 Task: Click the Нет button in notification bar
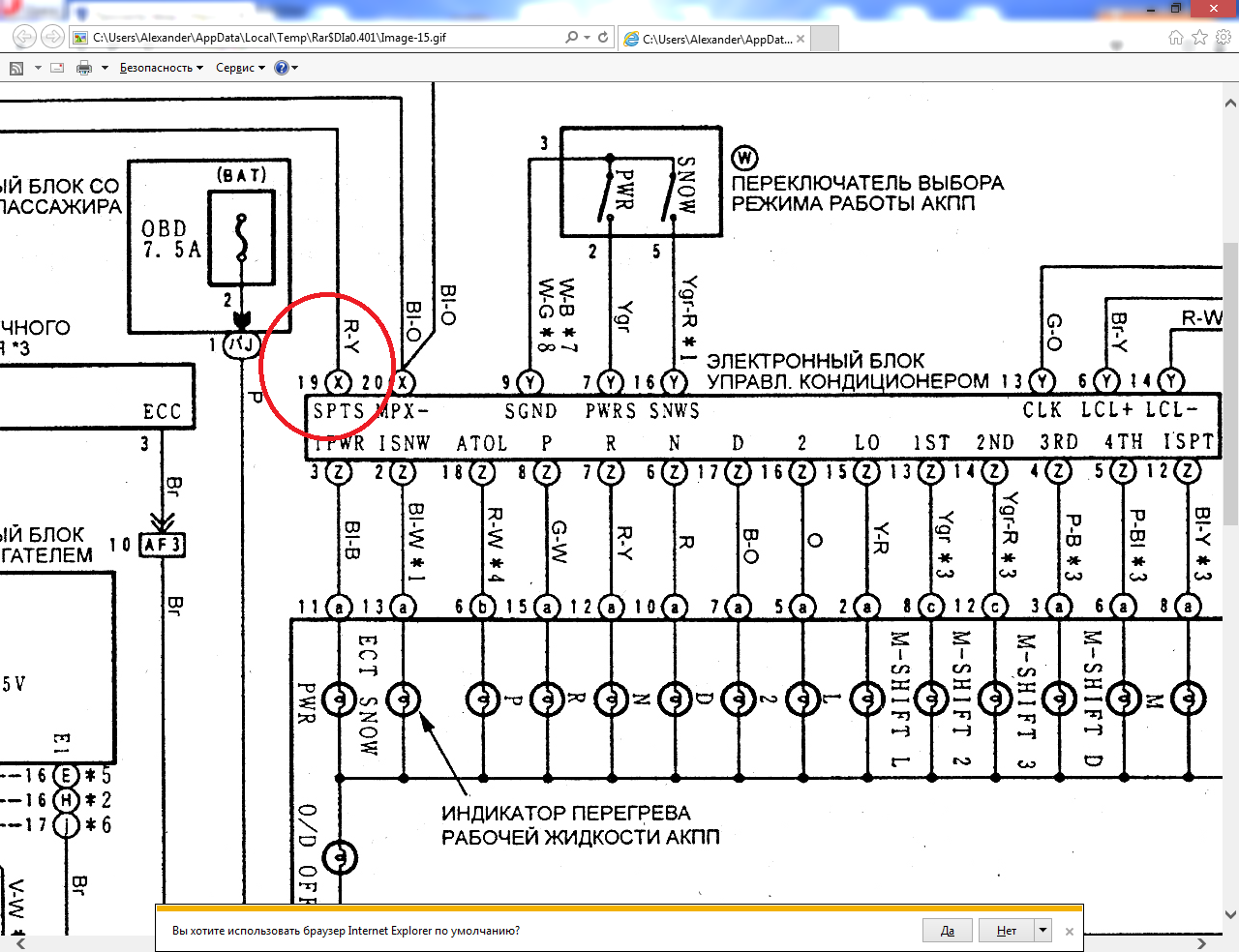[1007, 931]
